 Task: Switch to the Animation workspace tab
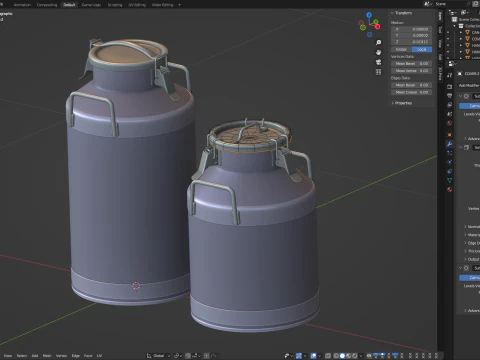click(22, 5)
